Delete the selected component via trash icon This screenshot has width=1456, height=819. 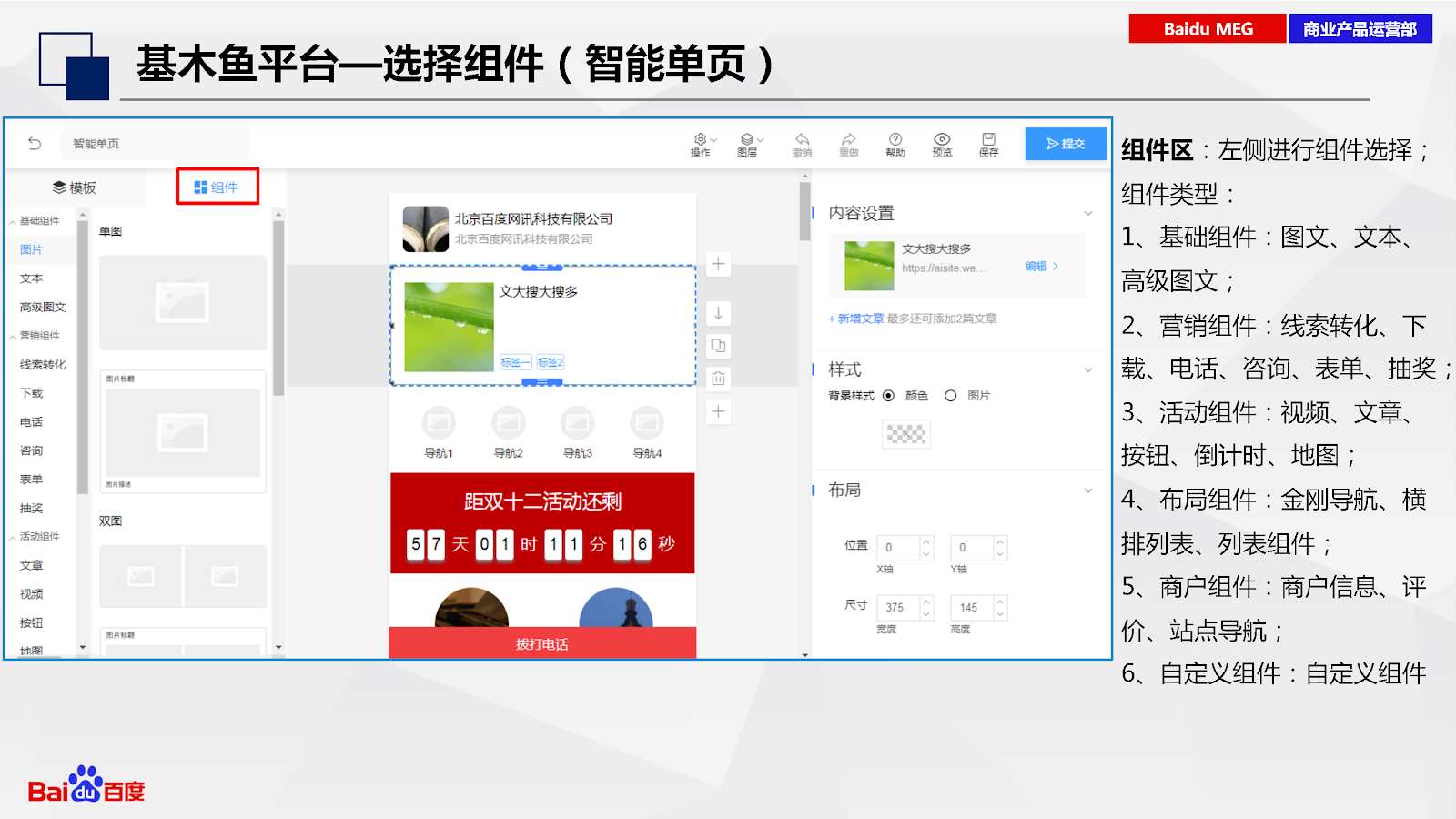718,379
